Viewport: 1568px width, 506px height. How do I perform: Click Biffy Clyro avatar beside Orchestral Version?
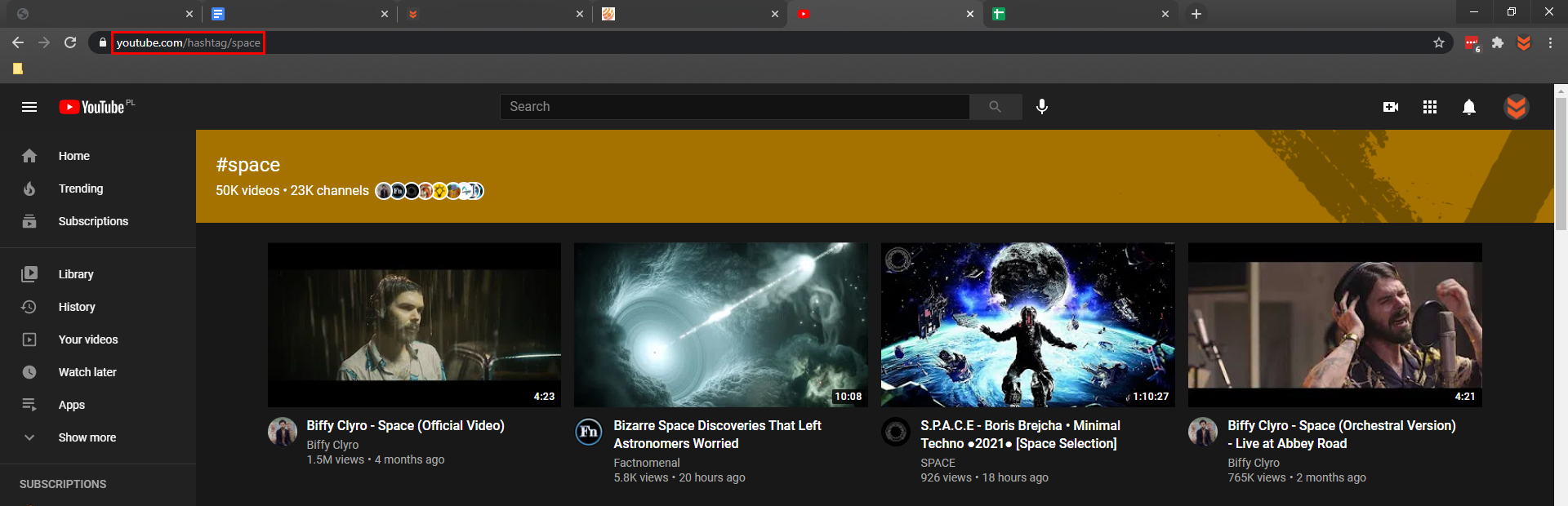[1203, 432]
